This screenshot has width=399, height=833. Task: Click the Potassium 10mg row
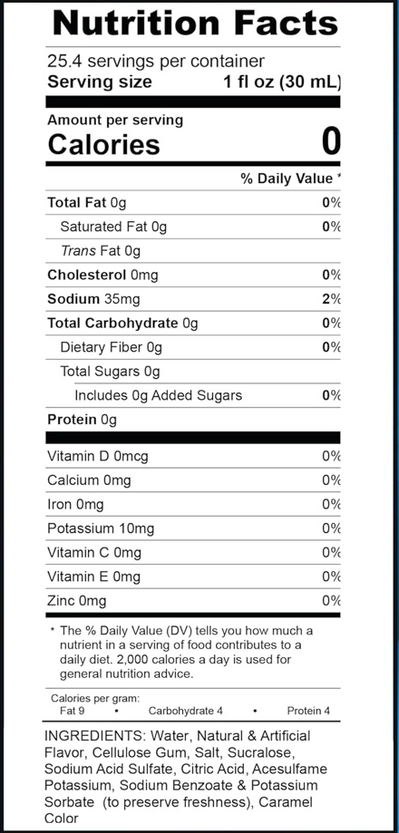click(x=193, y=529)
